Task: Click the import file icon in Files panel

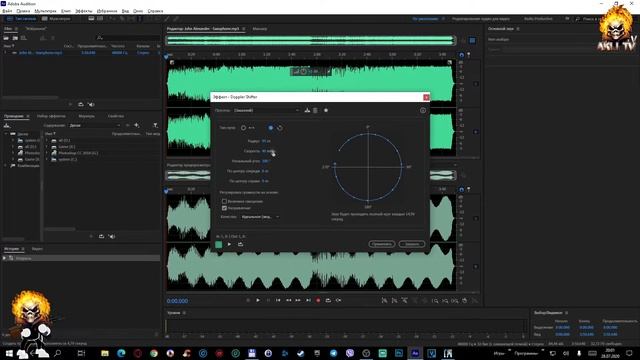Action: [15, 38]
